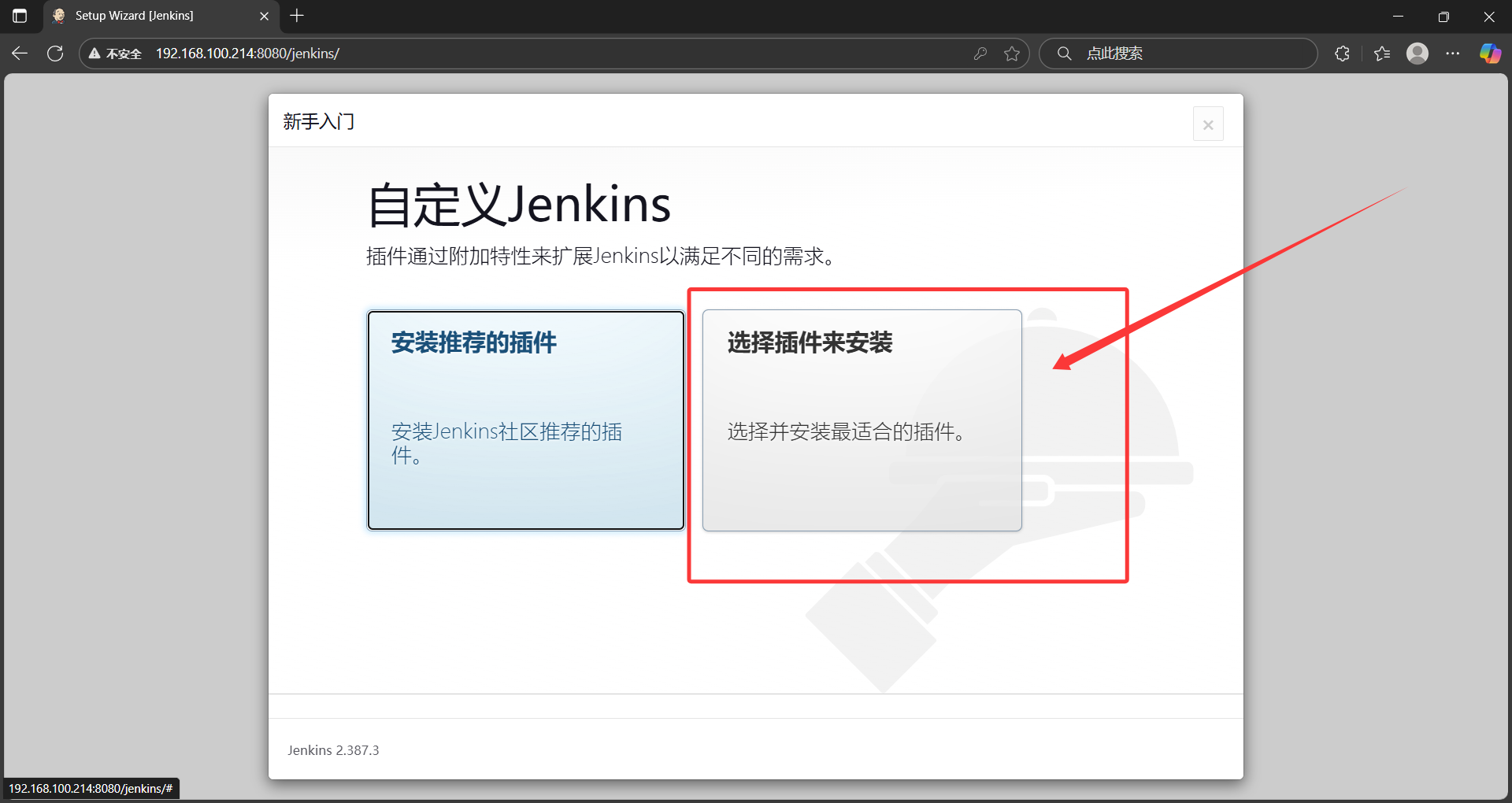Open browser settings and more menu
Viewport: 1512px width, 803px height.
1453,54
